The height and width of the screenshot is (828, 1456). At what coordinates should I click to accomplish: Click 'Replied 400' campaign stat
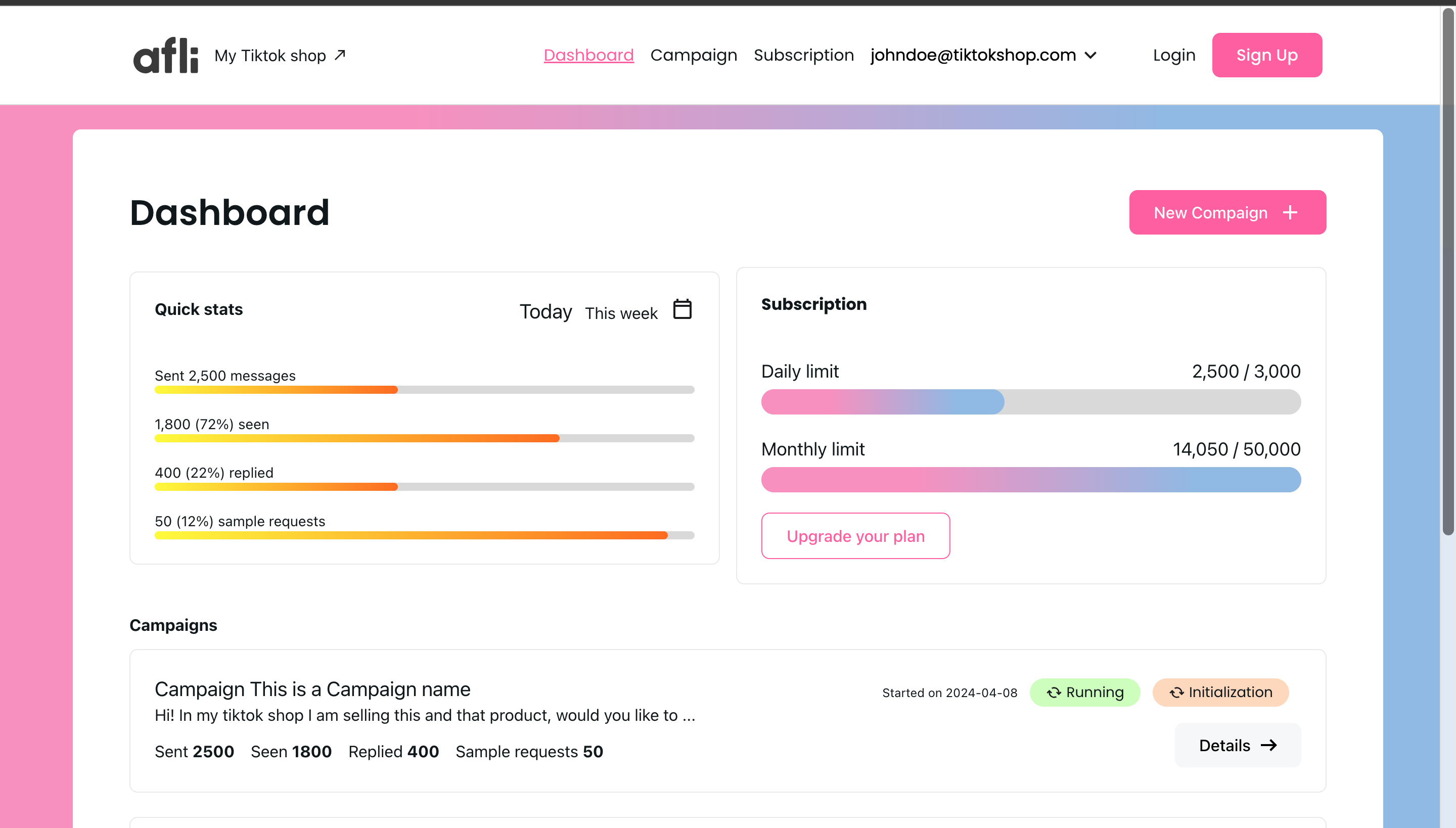click(393, 751)
